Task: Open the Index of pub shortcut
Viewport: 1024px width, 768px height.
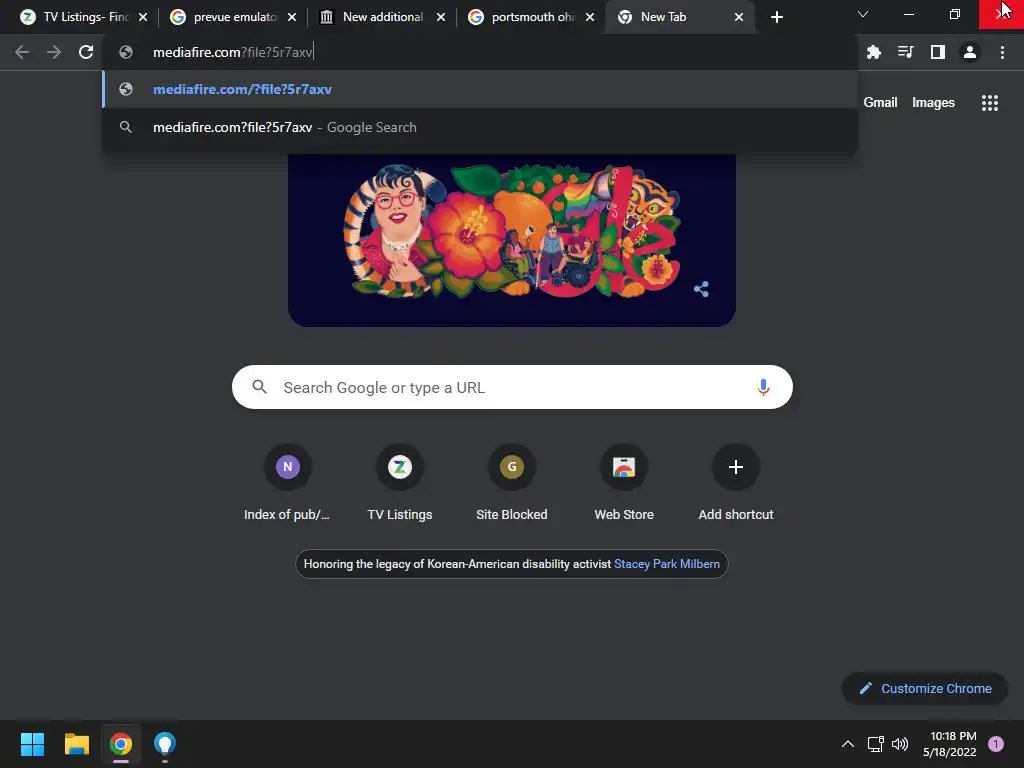Action: click(287, 483)
